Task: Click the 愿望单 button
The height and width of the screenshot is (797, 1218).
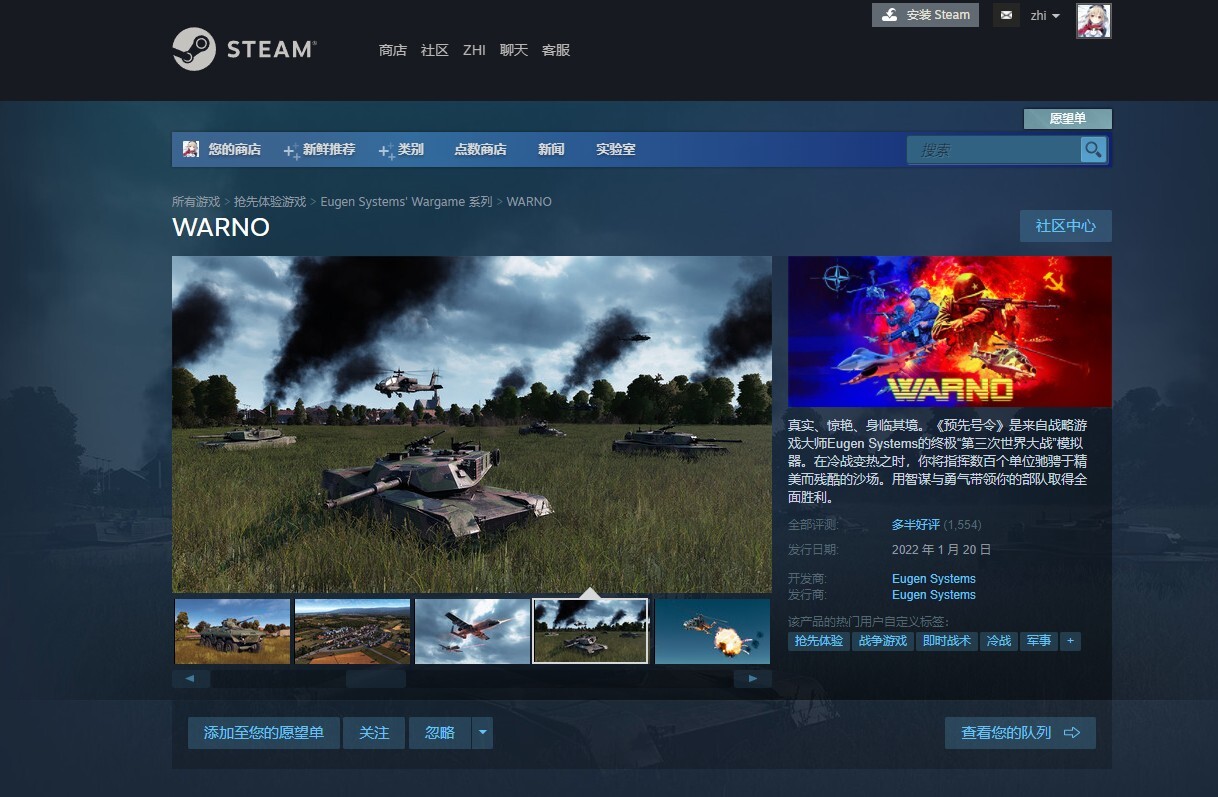Action: (1067, 119)
